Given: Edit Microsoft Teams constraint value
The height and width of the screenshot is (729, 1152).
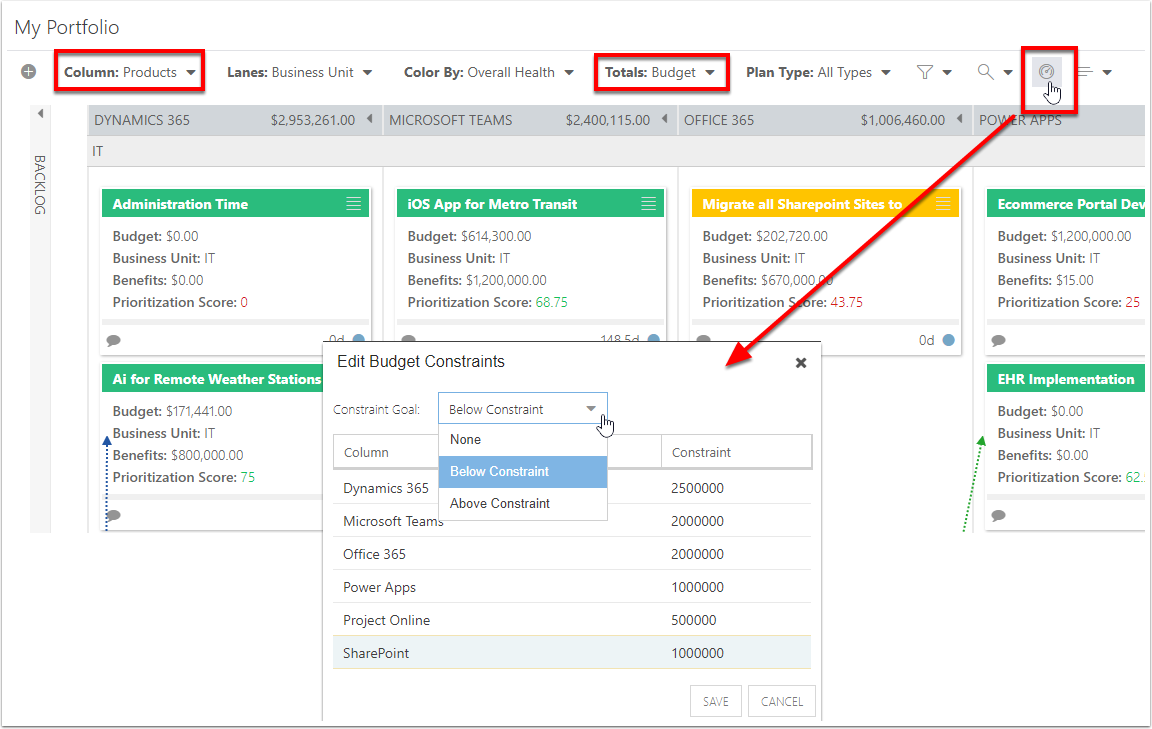Looking at the screenshot, I should (697, 521).
